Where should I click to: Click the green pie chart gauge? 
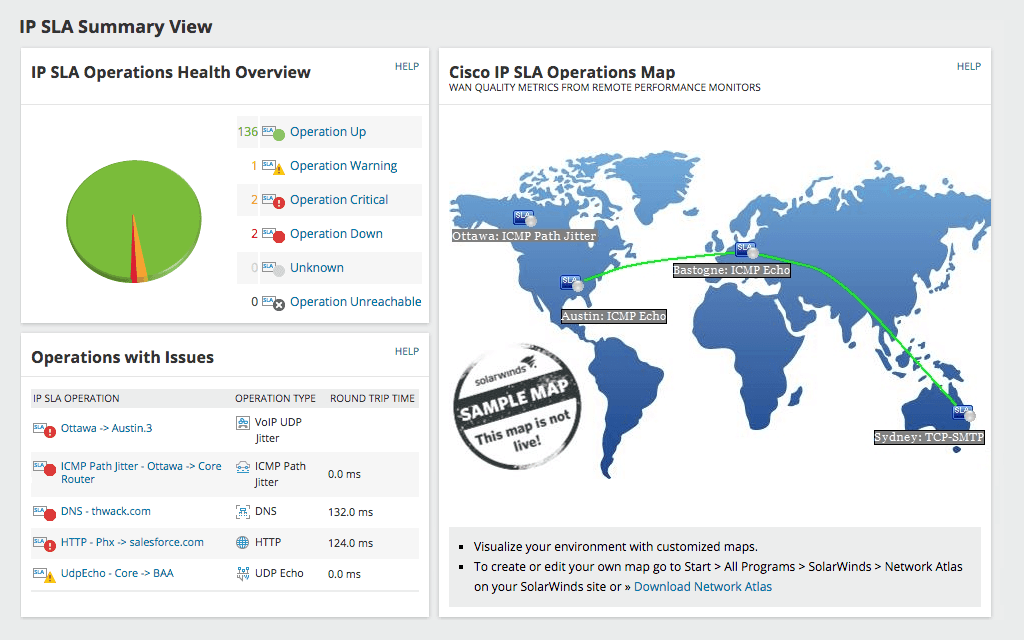134,219
